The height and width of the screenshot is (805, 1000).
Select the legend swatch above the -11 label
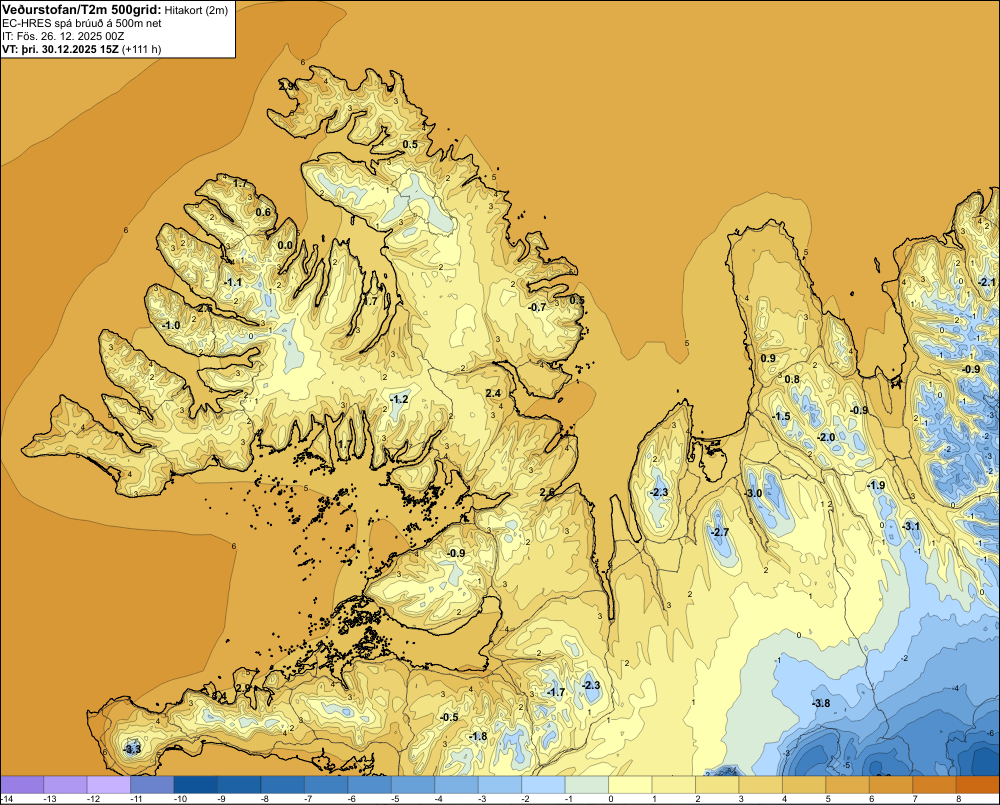[x=152, y=785]
